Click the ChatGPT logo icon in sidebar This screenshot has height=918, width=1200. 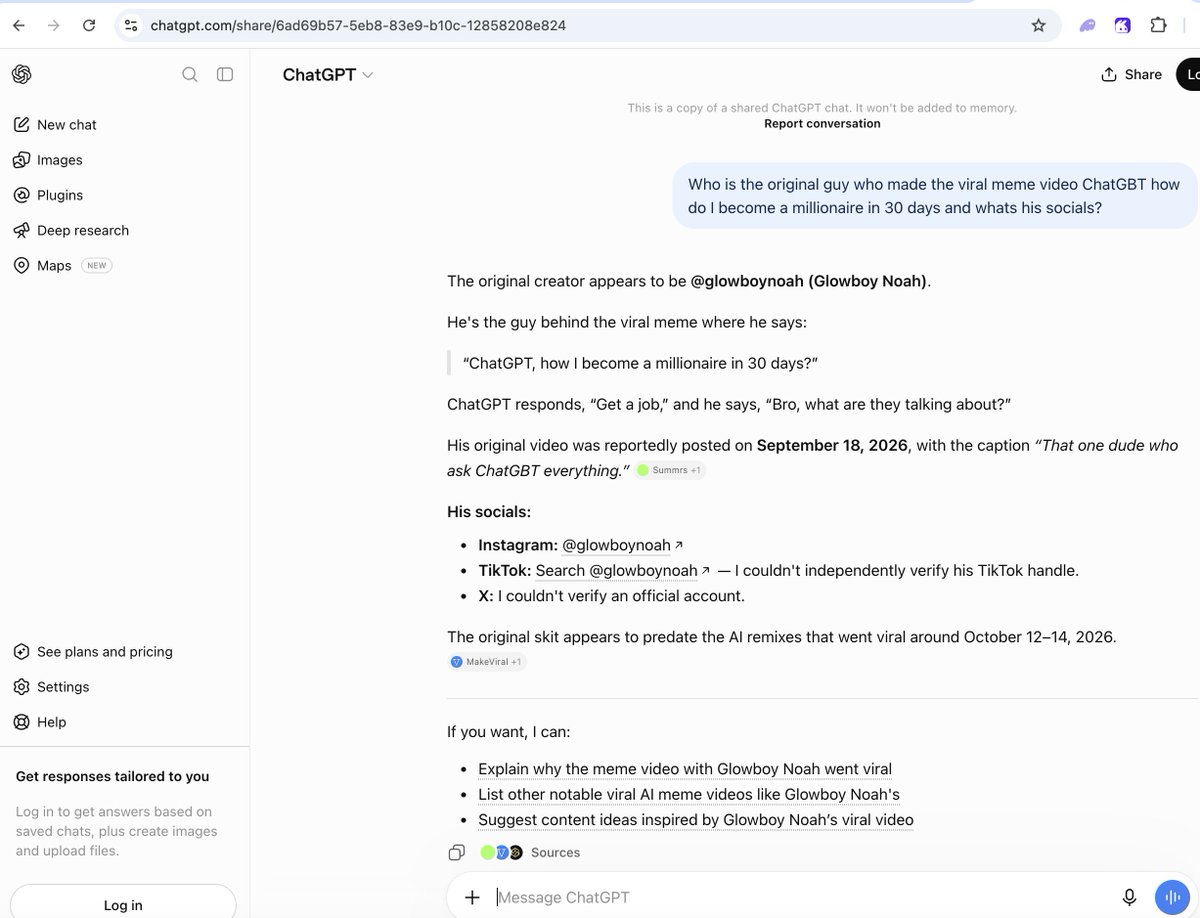pyautogui.click(x=21, y=74)
